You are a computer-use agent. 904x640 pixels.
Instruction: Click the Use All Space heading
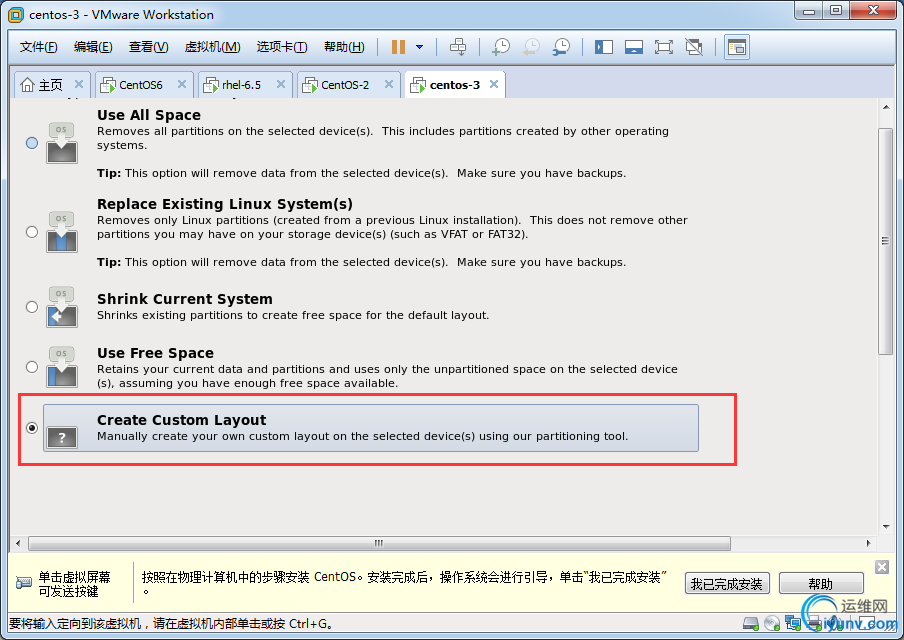149,115
